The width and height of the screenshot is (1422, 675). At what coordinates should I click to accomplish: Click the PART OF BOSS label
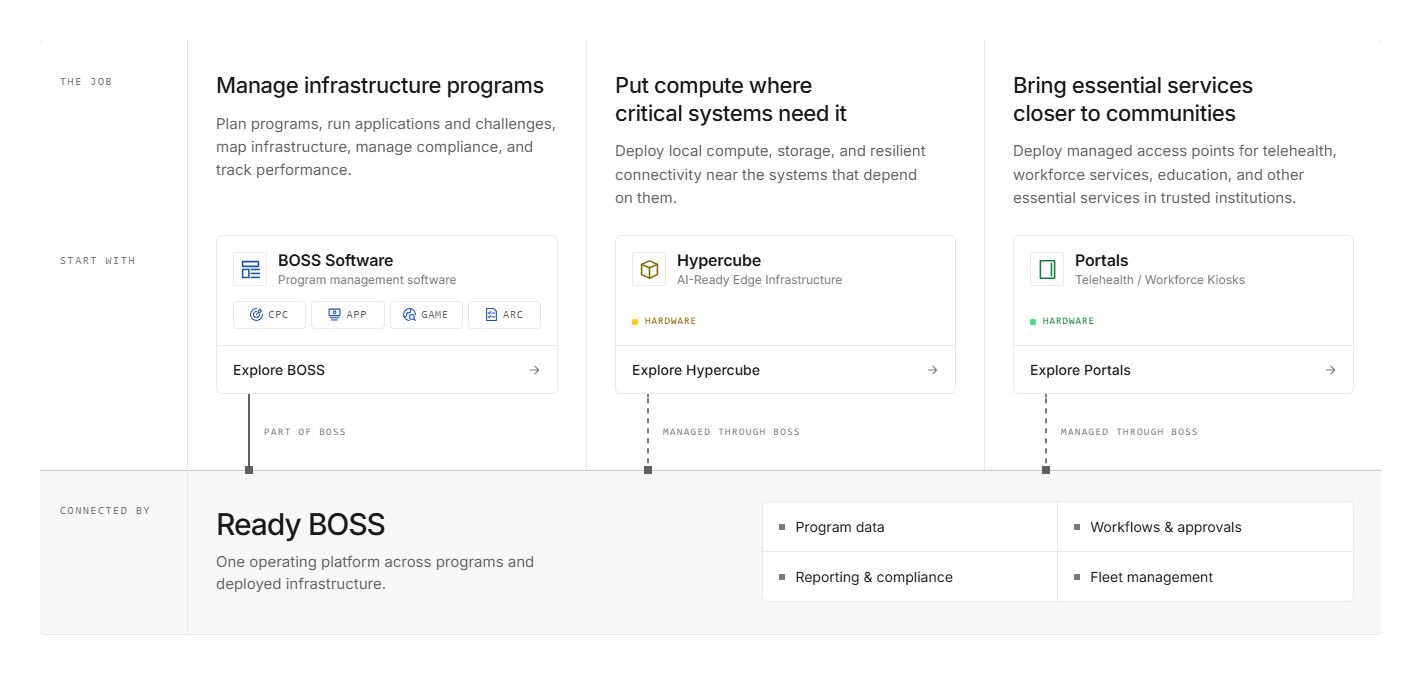(x=305, y=432)
